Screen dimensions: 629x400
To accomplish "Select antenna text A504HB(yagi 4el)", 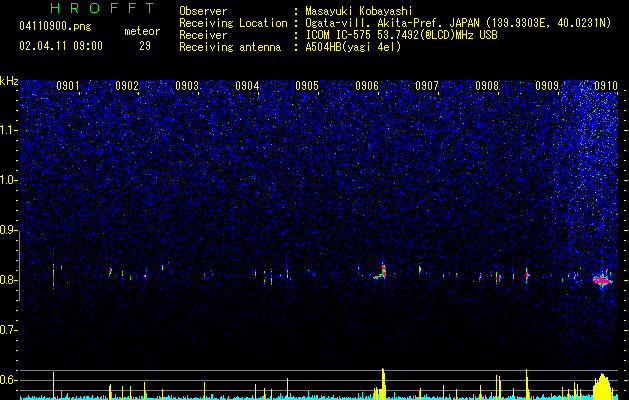I will tap(353, 47).
